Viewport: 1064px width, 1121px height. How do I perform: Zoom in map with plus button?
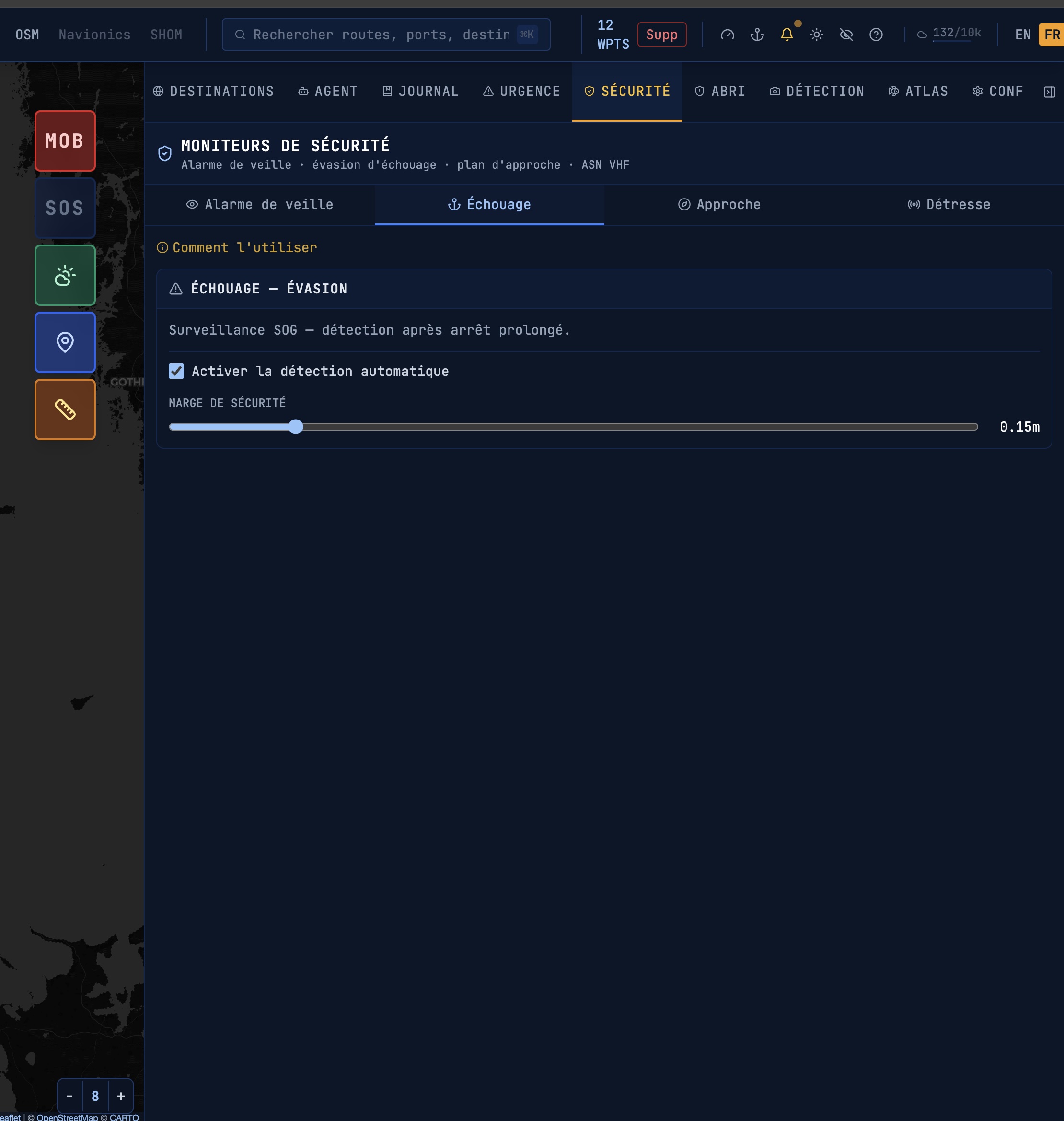pyautogui.click(x=121, y=1096)
